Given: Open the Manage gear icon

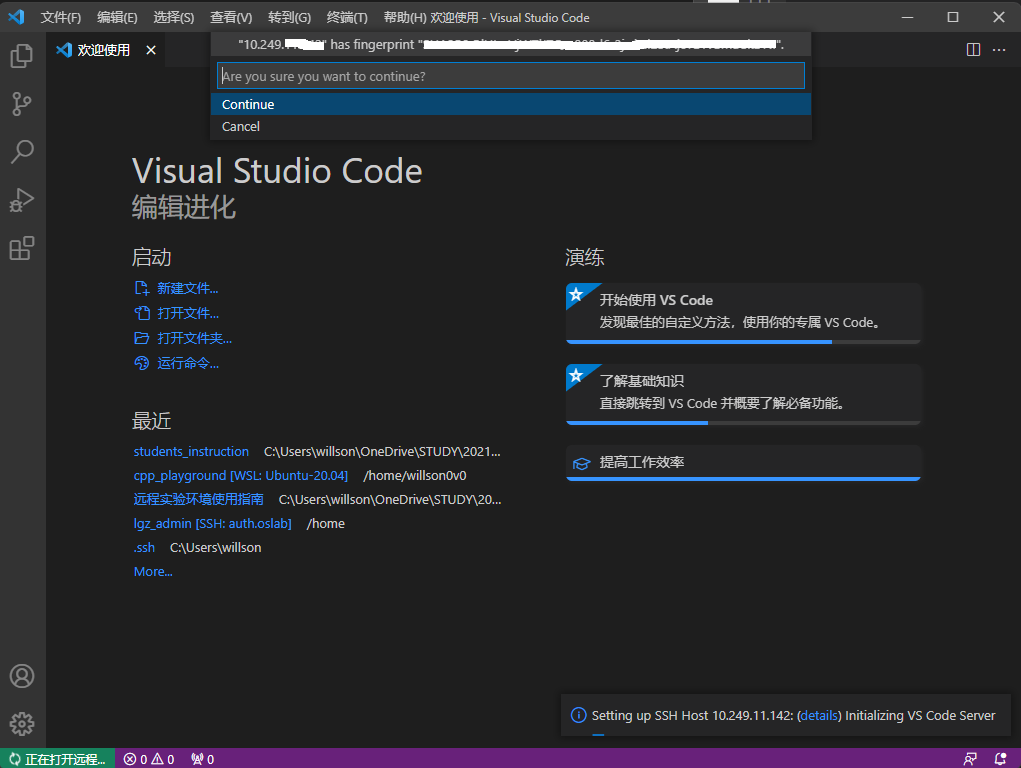Looking at the screenshot, I should click(22, 723).
